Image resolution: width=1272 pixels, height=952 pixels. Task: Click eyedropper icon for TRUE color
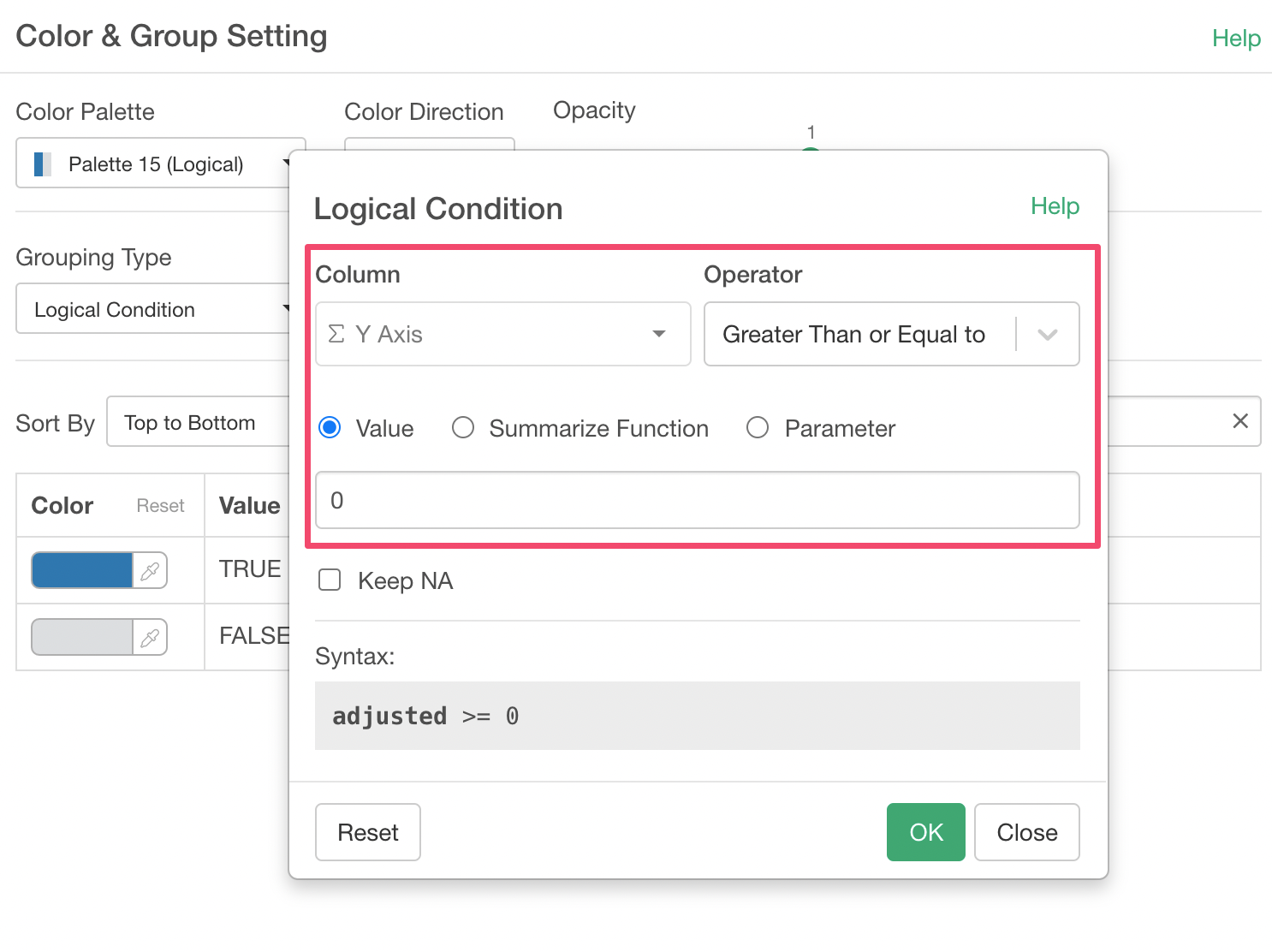pos(150,571)
